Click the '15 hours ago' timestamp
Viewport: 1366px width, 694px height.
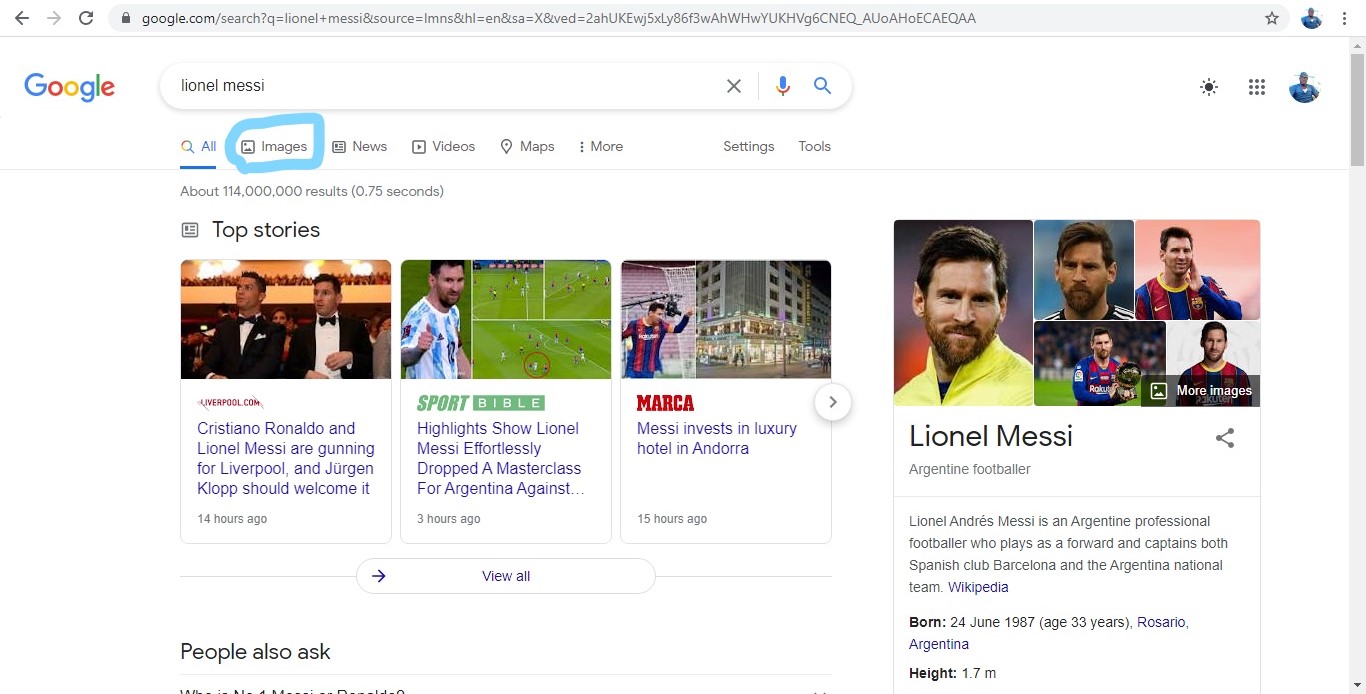(x=672, y=519)
